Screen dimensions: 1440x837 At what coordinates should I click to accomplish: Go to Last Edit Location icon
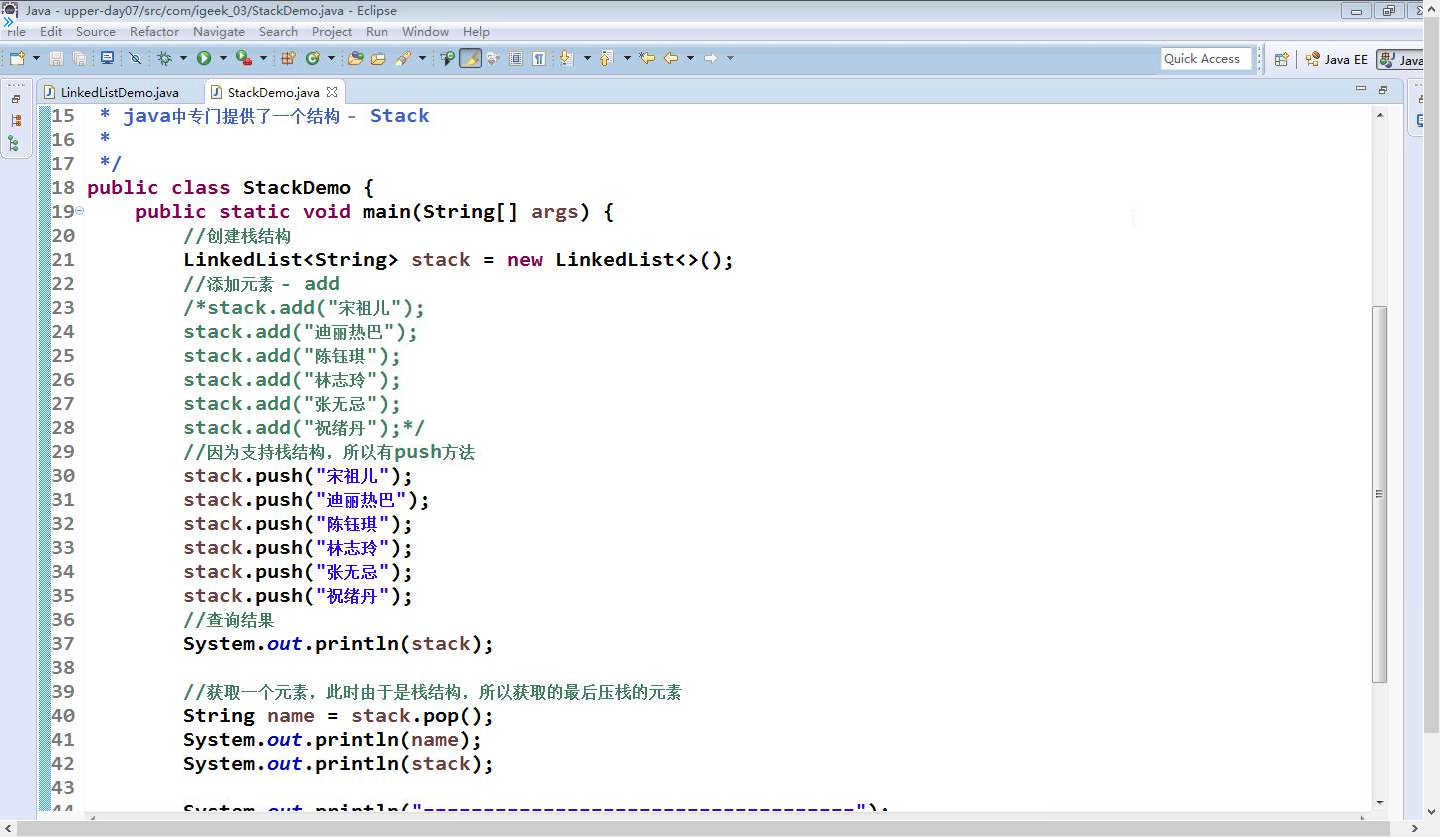click(x=647, y=58)
